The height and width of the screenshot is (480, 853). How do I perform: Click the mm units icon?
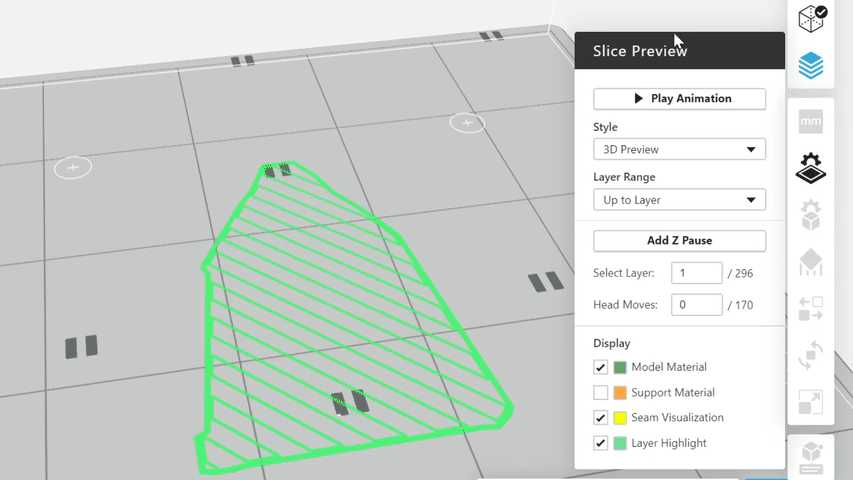[x=811, y=121]
